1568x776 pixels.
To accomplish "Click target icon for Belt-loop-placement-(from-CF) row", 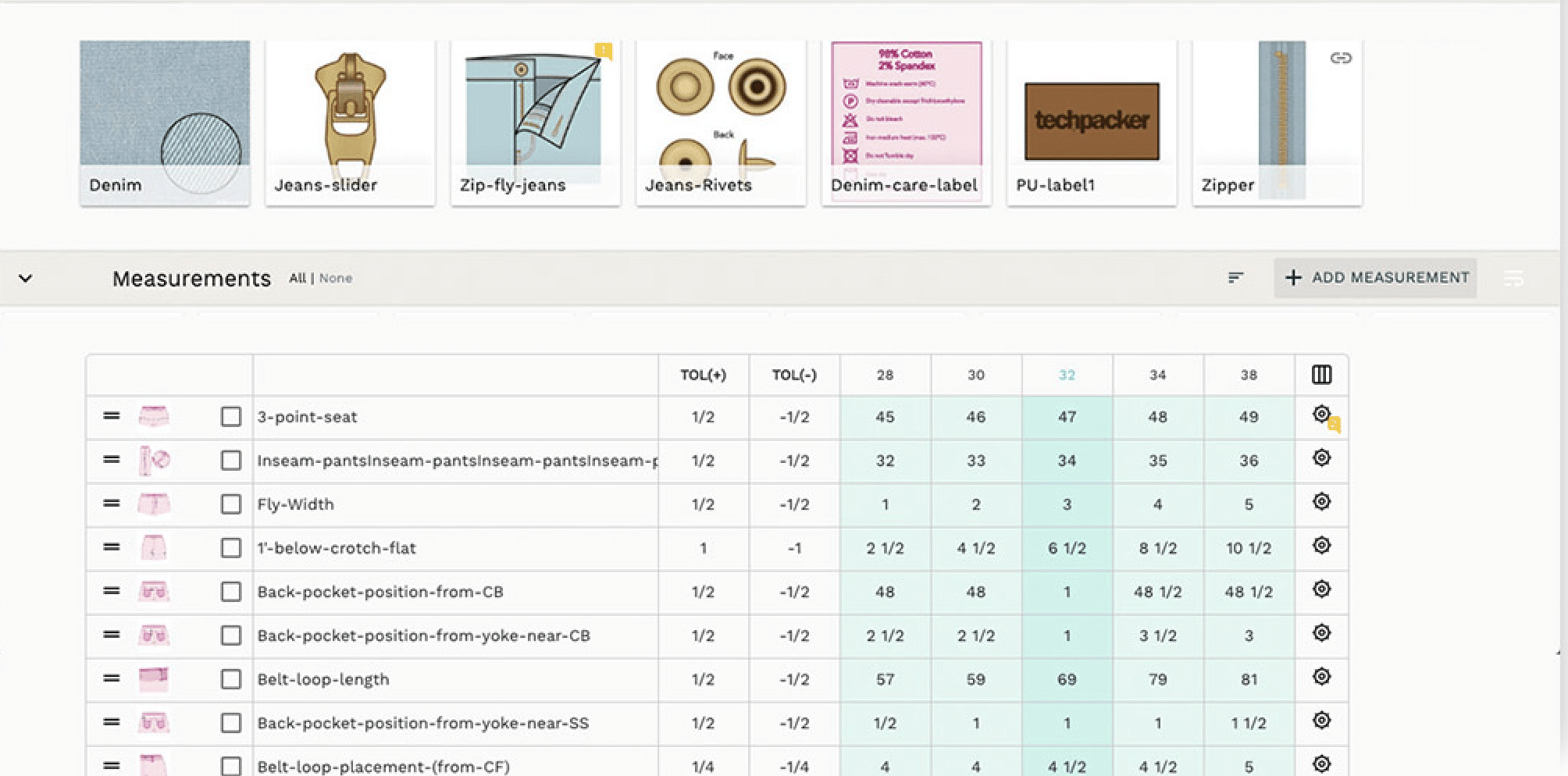I will [x=1321, y=764].
